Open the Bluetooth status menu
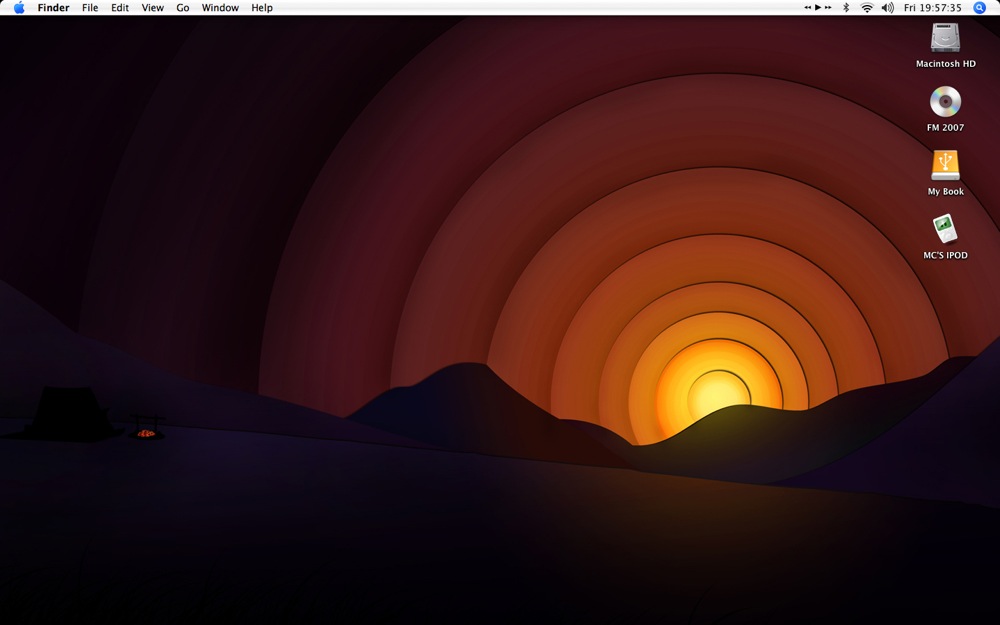 pos(846,8)
